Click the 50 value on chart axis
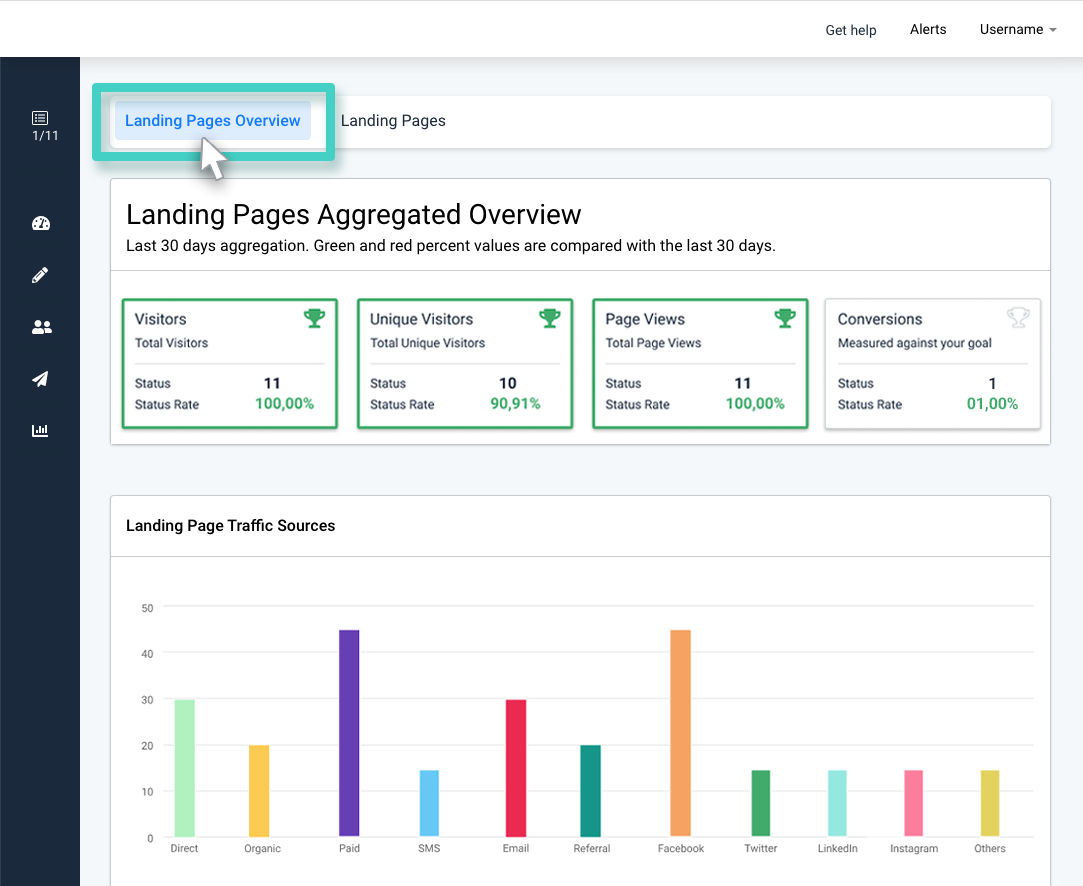Screen dimensions: 1083x886 click(147, 608)
